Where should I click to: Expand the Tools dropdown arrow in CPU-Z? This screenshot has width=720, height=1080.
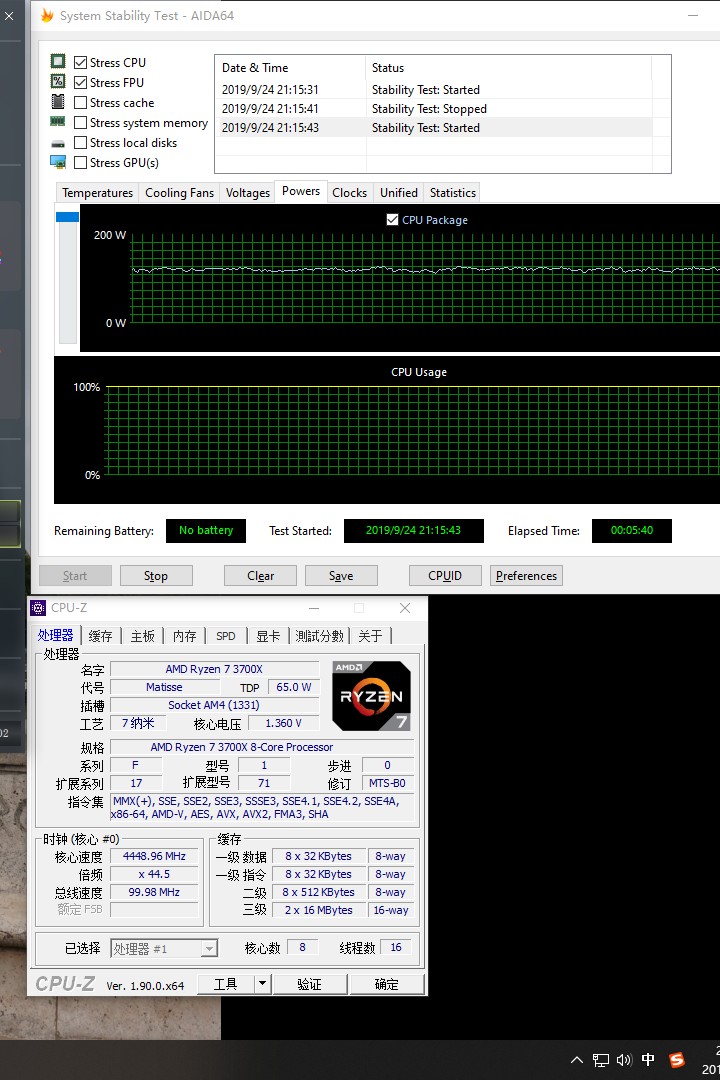tap(262, 984)
